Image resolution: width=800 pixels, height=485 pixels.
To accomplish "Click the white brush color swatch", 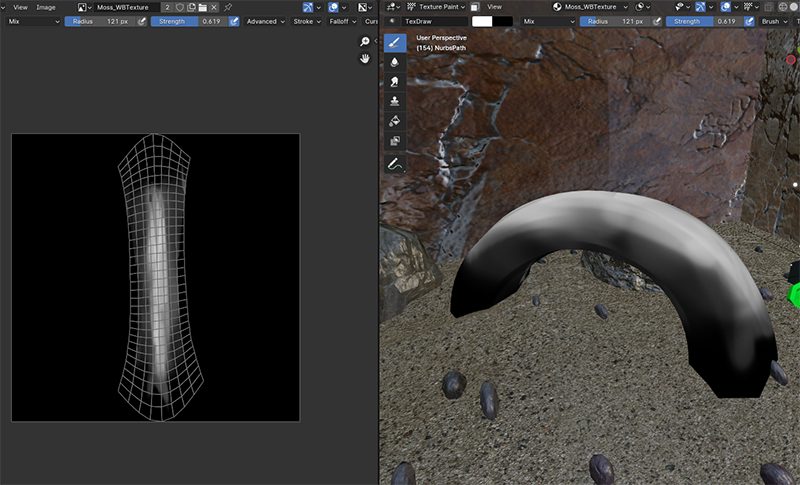I will tap(483, 20).
